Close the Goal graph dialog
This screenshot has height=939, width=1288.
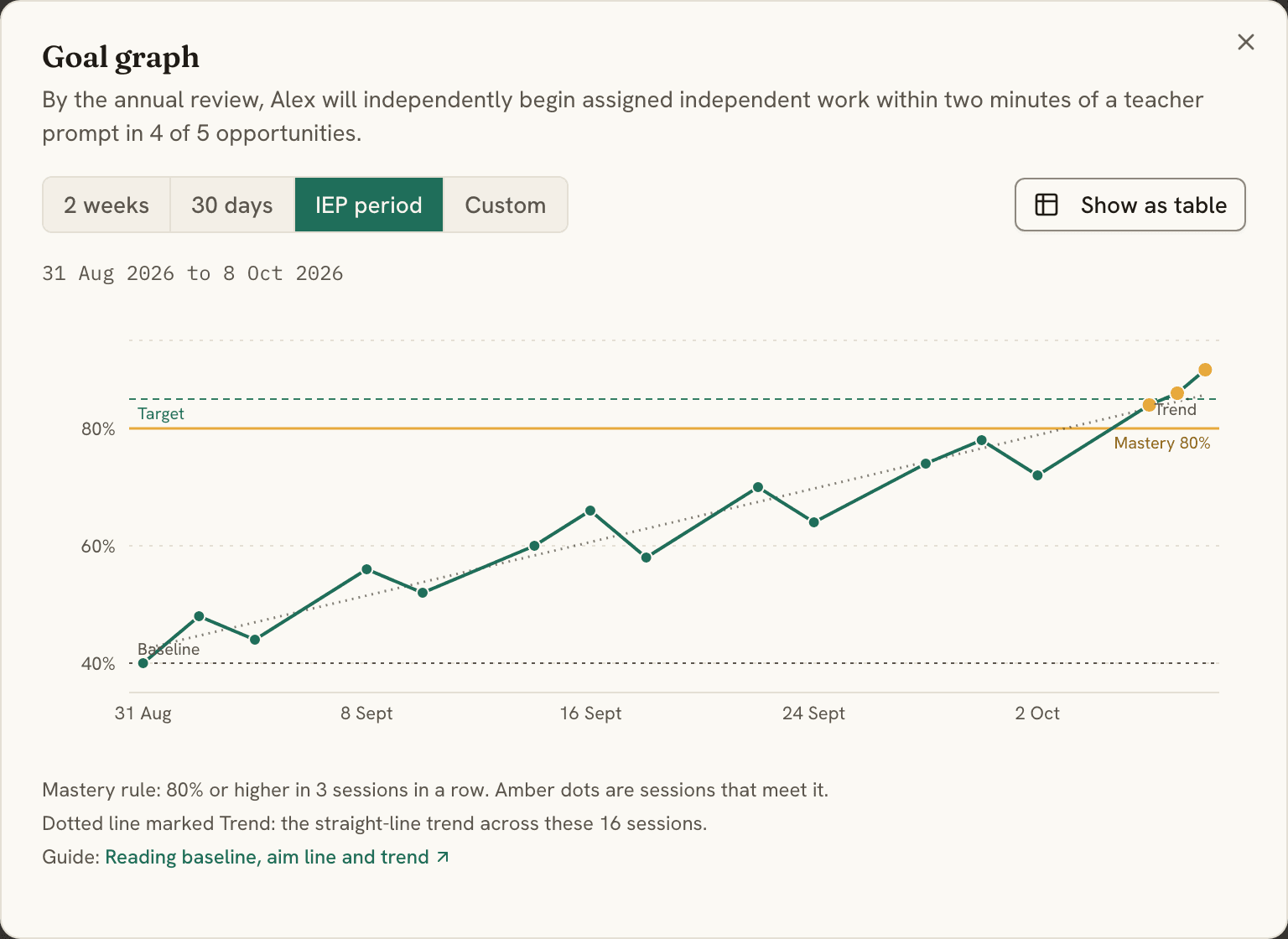pyautogui.click(x=1246, y=42)
